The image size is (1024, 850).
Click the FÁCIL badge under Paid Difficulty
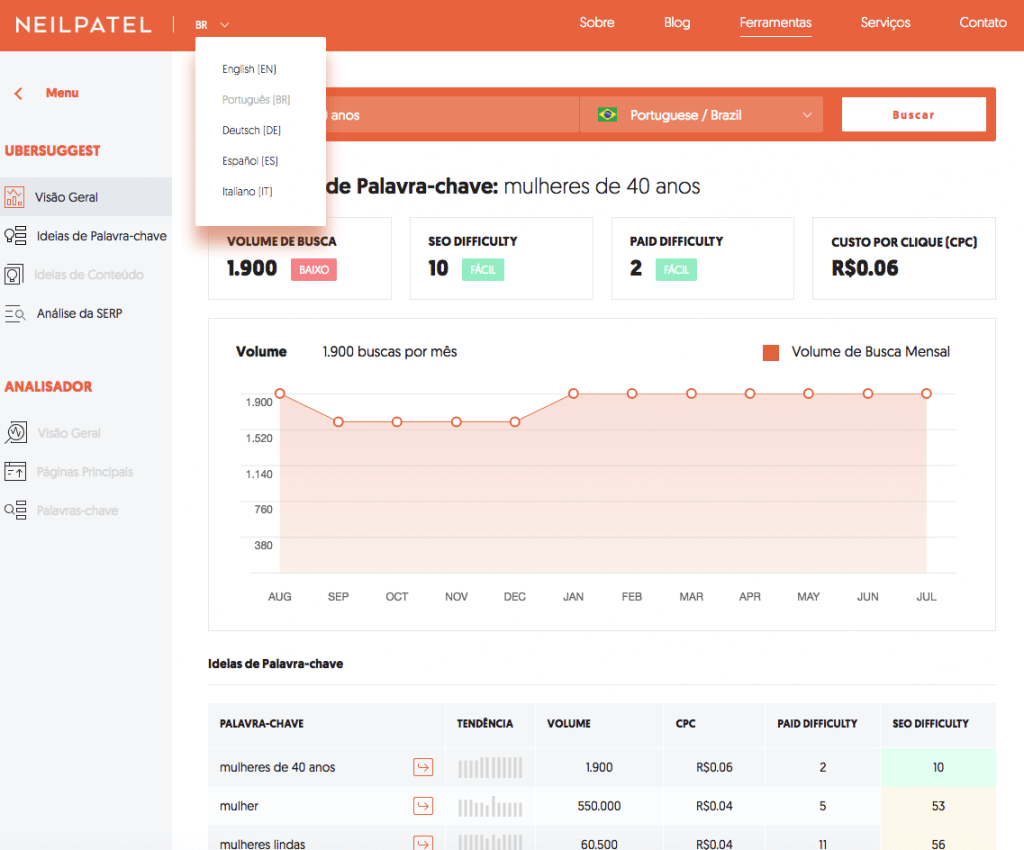point(676,270)
